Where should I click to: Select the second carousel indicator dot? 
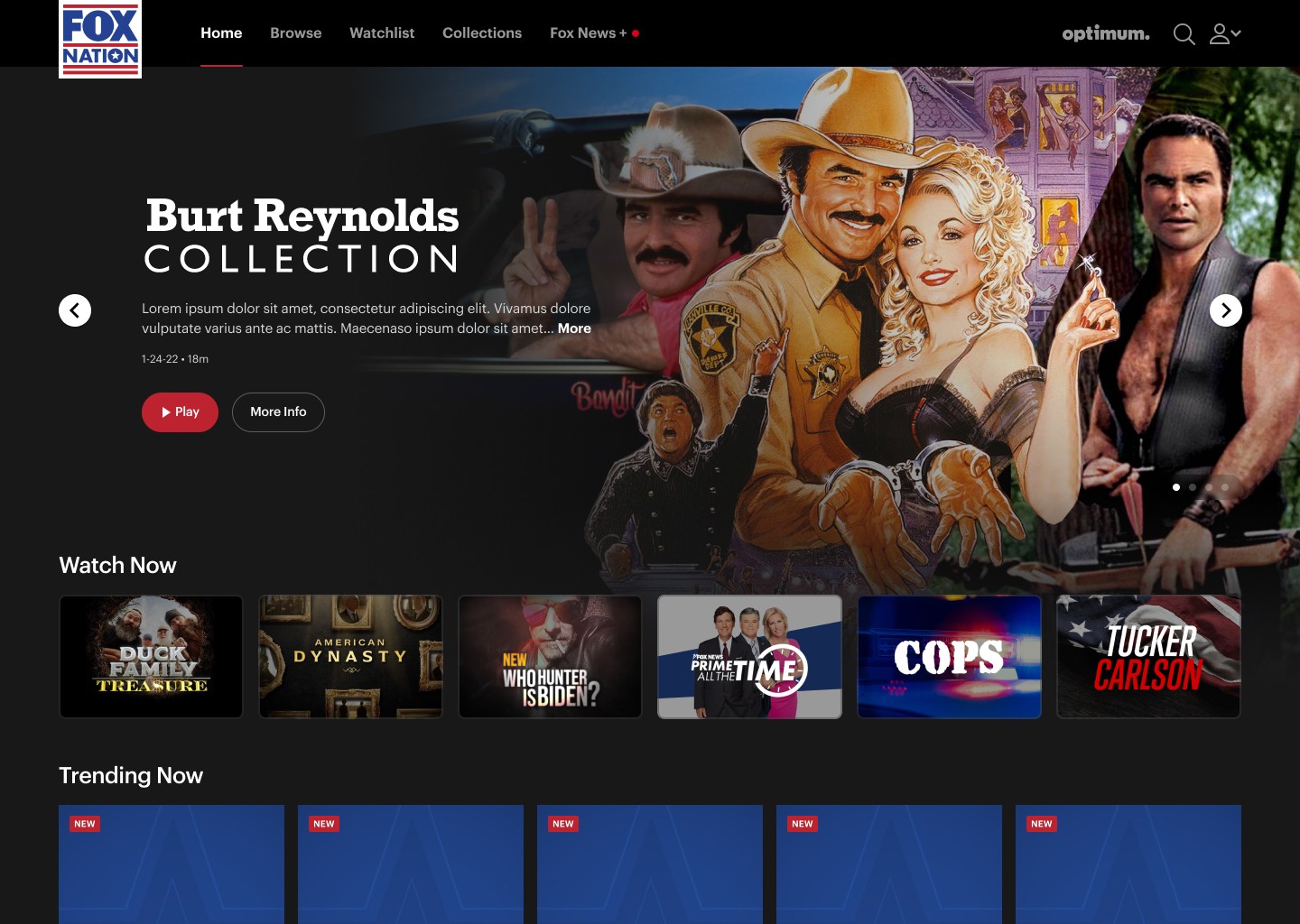pyautogui.click(x=1193, y=487)
